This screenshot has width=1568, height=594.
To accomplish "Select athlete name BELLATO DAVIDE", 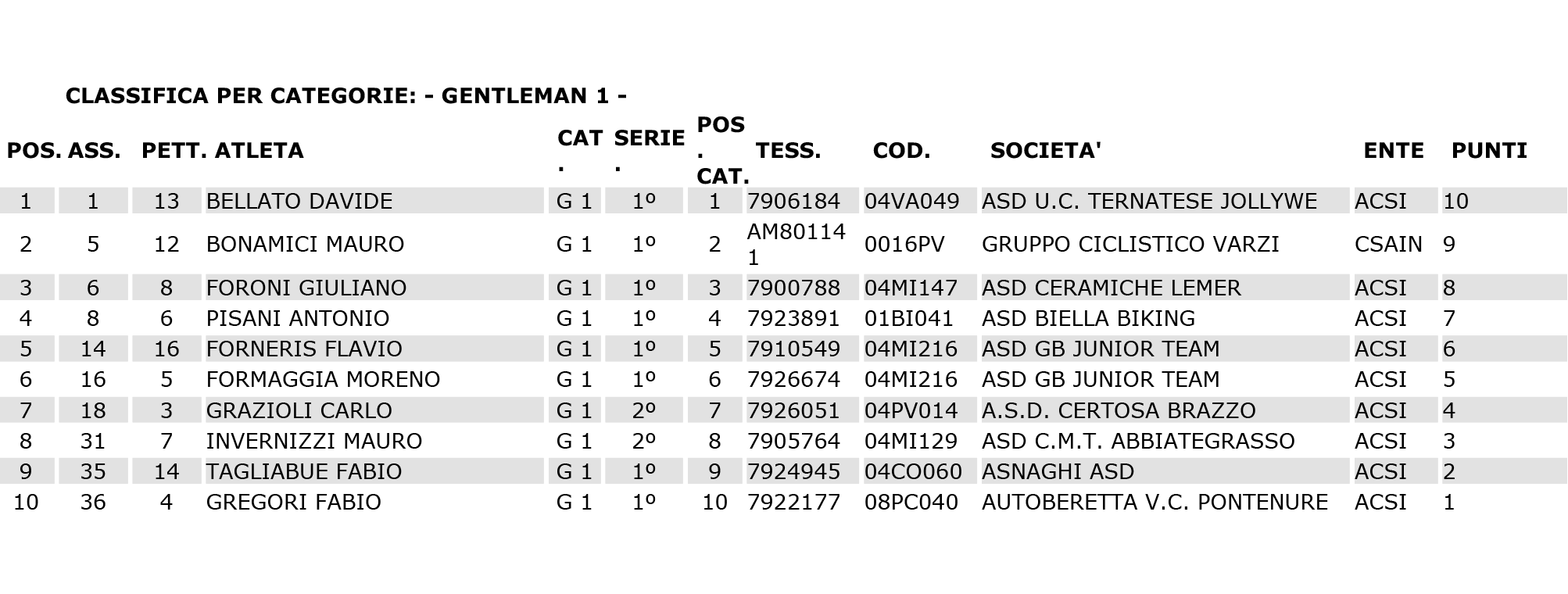I will [299, 201].
